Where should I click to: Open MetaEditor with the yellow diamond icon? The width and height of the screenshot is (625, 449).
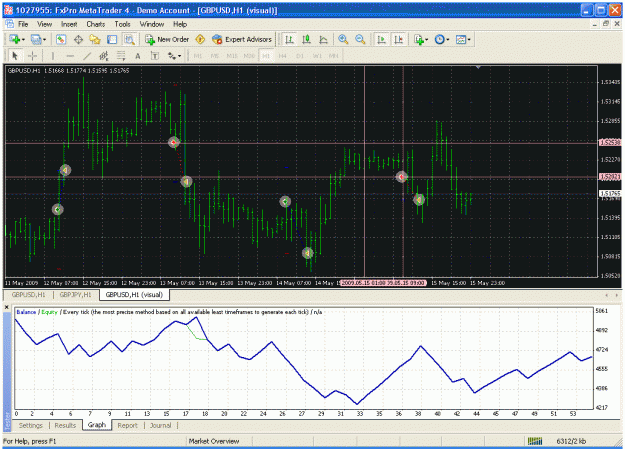(200, 39)
